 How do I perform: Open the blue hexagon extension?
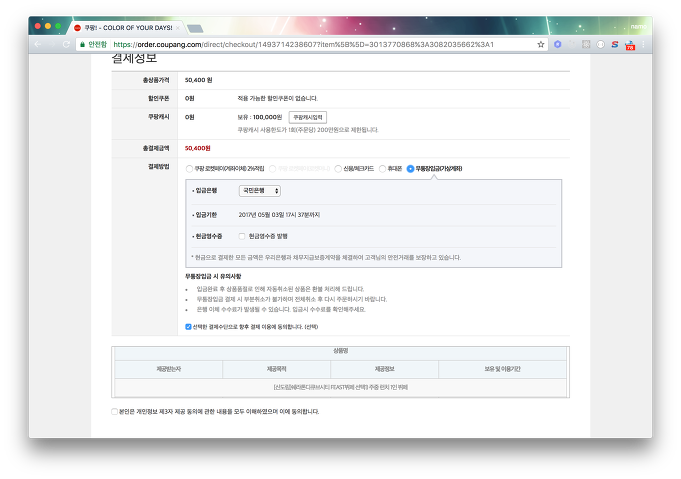point(558,44)
